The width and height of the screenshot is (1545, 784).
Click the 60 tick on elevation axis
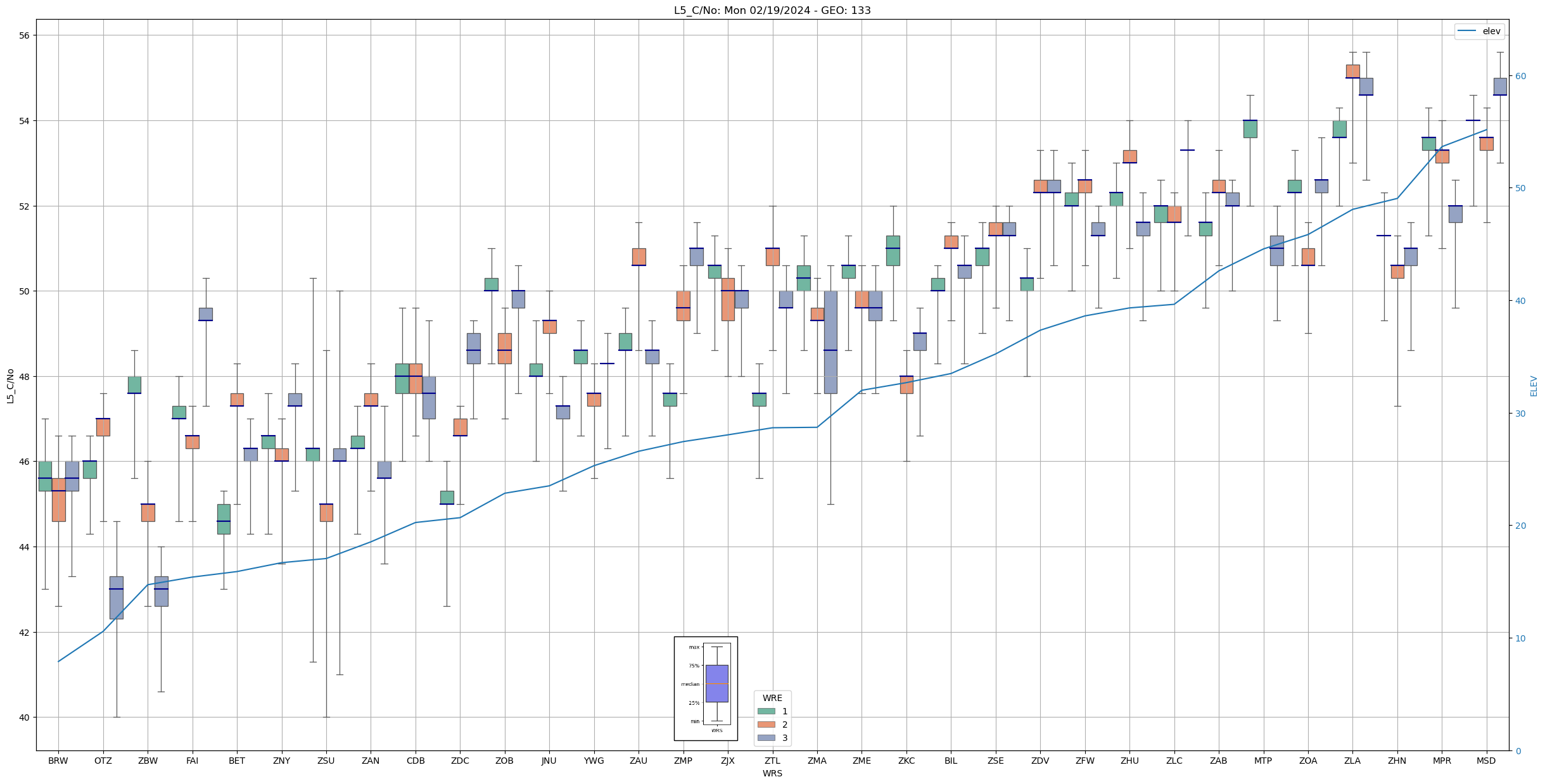click(1520, 76)
